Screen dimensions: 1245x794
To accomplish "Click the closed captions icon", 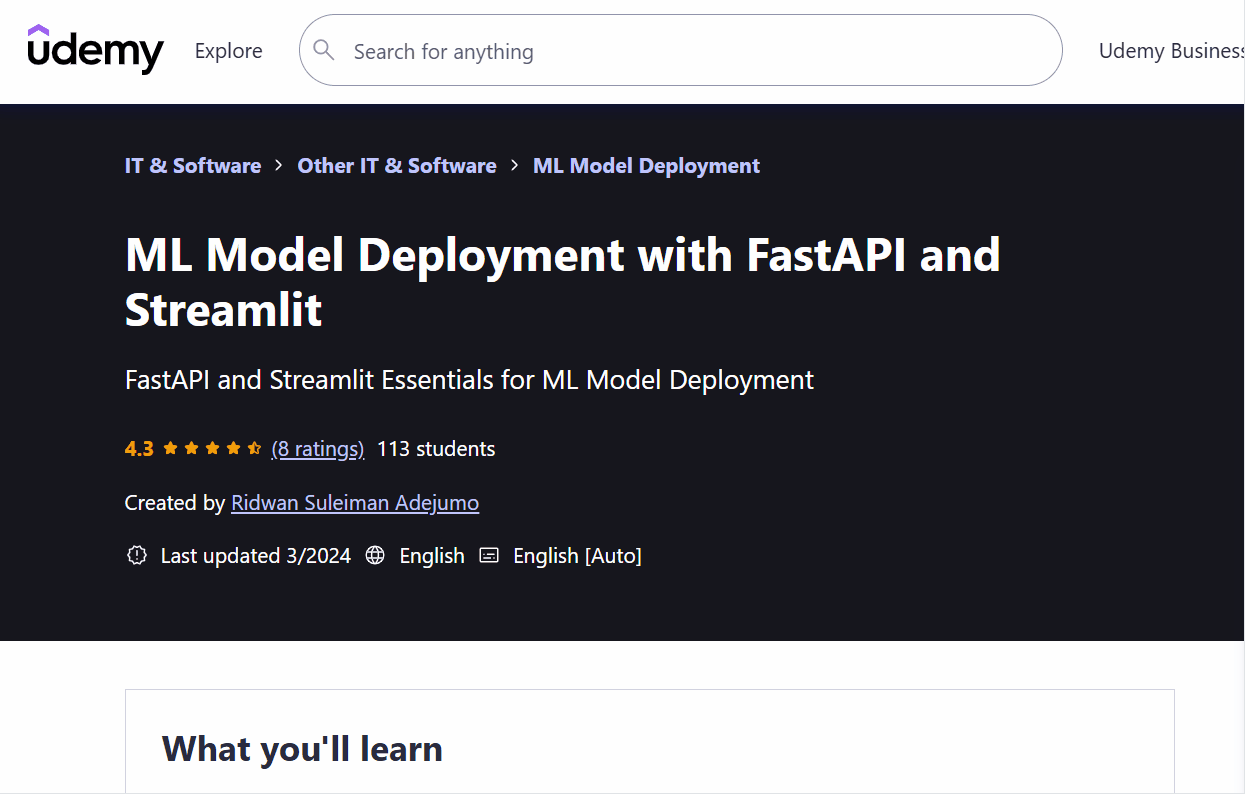I will tap(489, 555).
